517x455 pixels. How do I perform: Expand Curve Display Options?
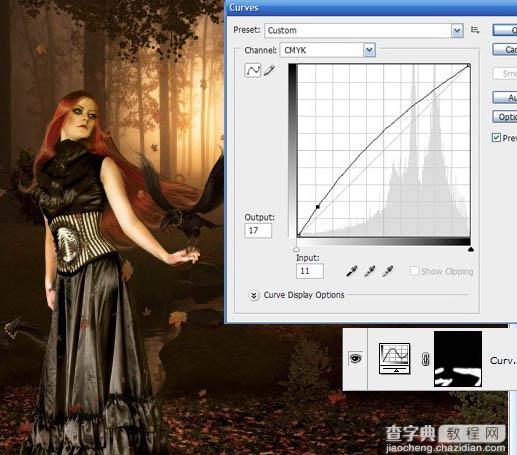point(254,295)
